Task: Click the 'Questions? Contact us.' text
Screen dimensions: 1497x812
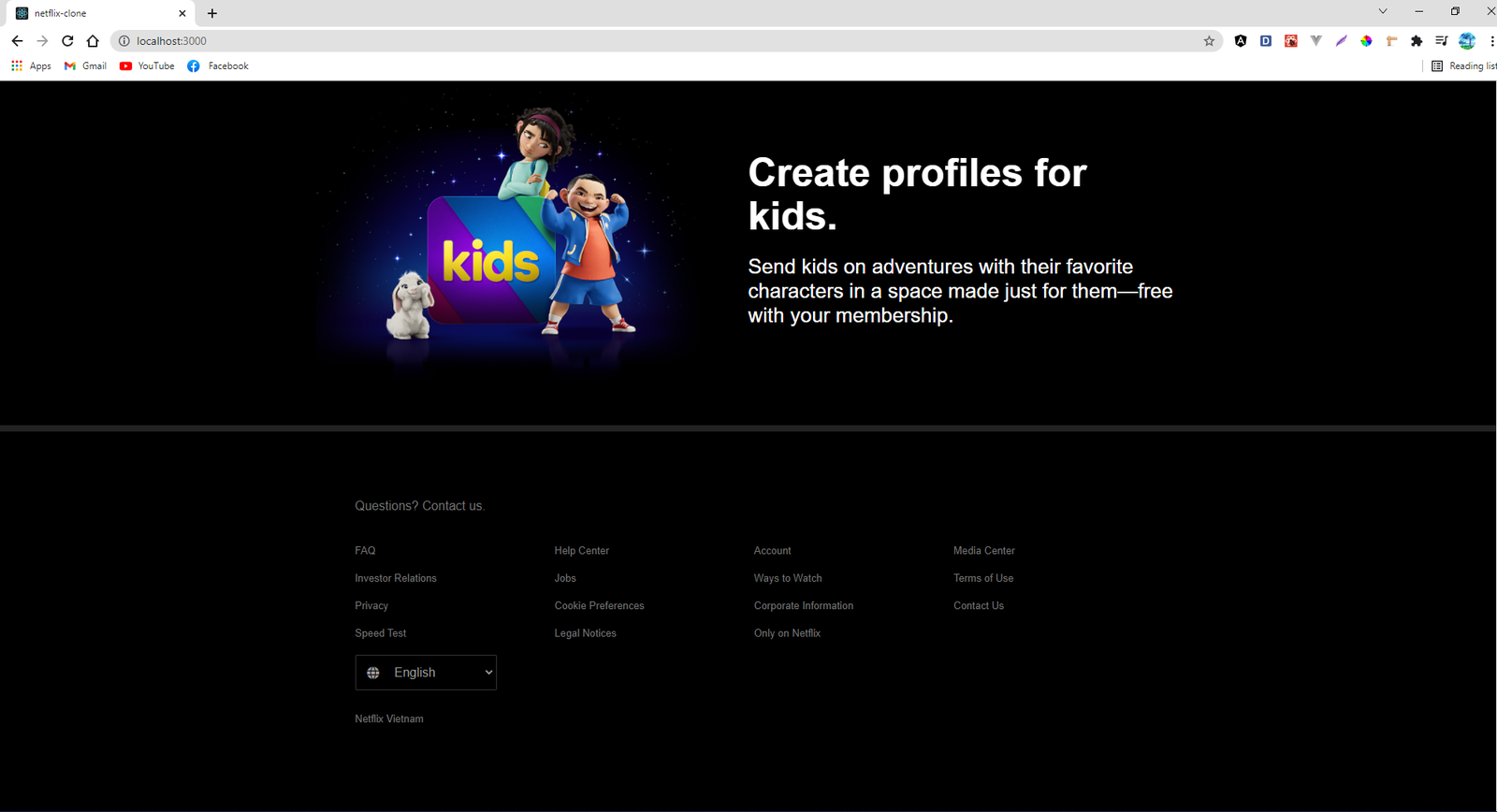Action: (420, 506)
